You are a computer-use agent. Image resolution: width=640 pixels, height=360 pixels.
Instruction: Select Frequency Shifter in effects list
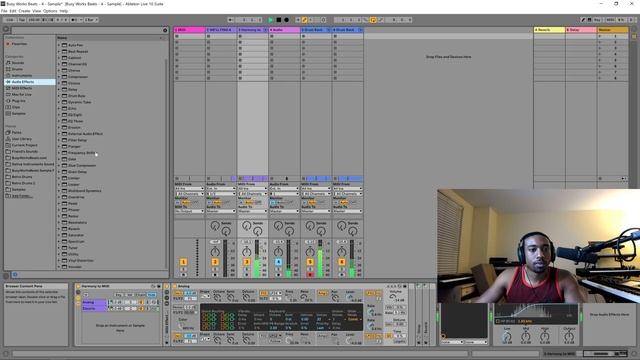(81, 153)
